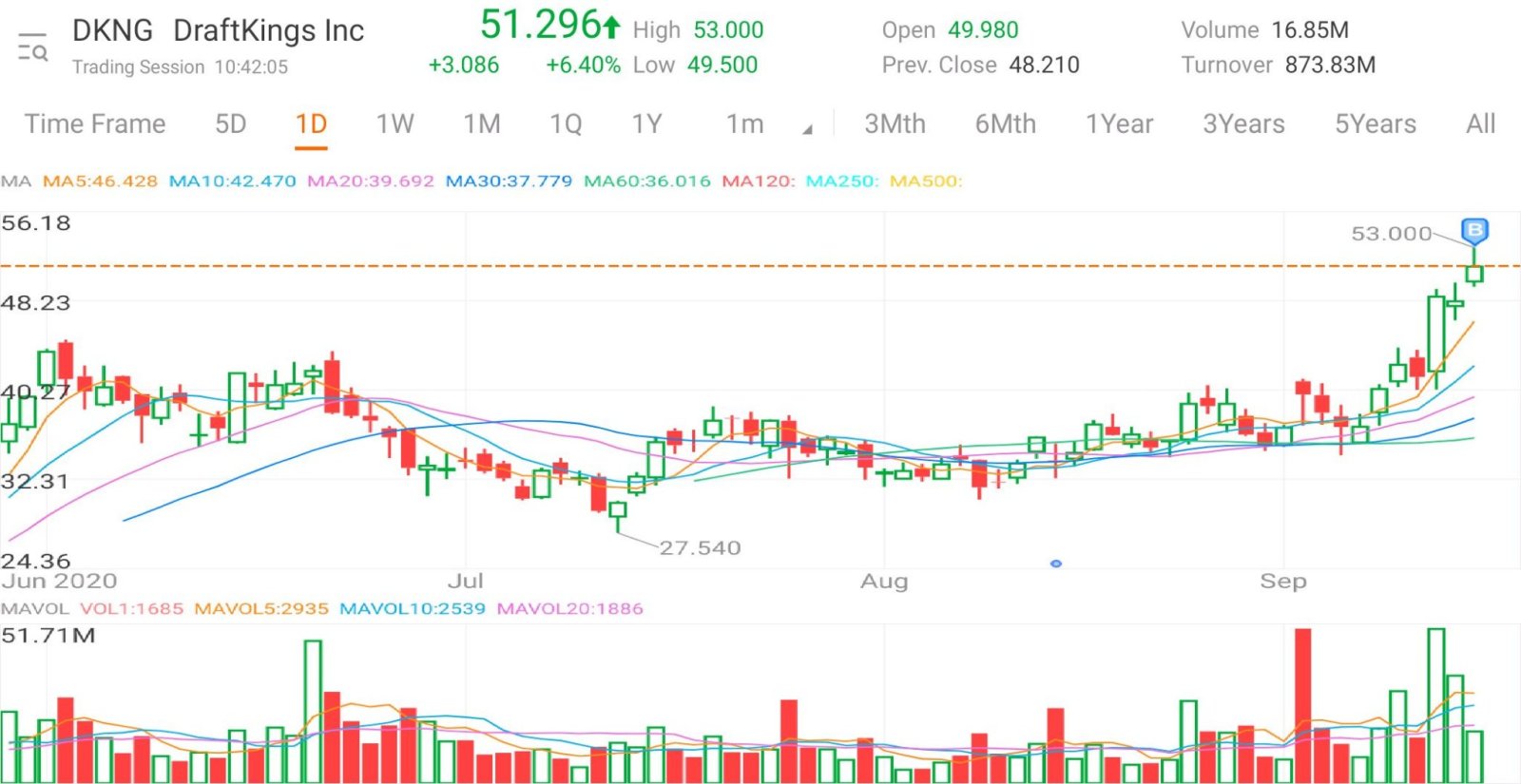Screen dimensions: 1521x784
Task: Set range to 6Mth
Action: (1006, 124)
